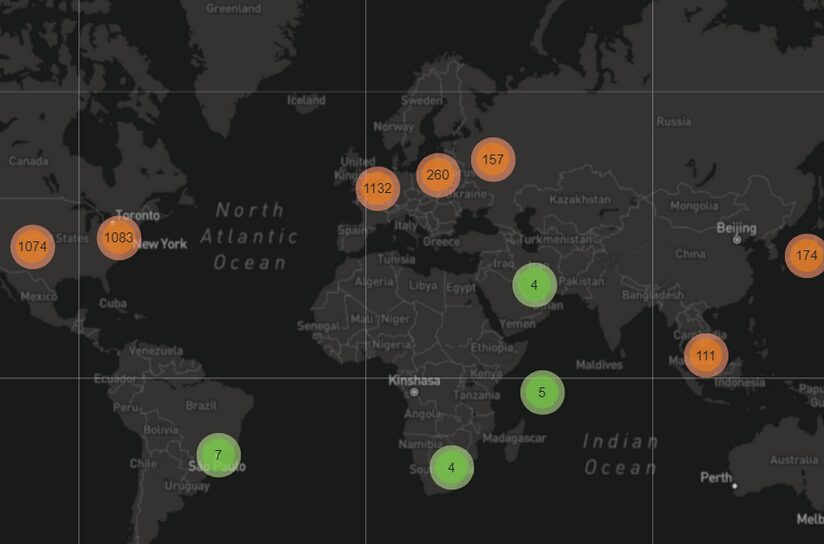
Task: Open the 1132 cluster over the United Kingdom
Action: click(377, 188)
